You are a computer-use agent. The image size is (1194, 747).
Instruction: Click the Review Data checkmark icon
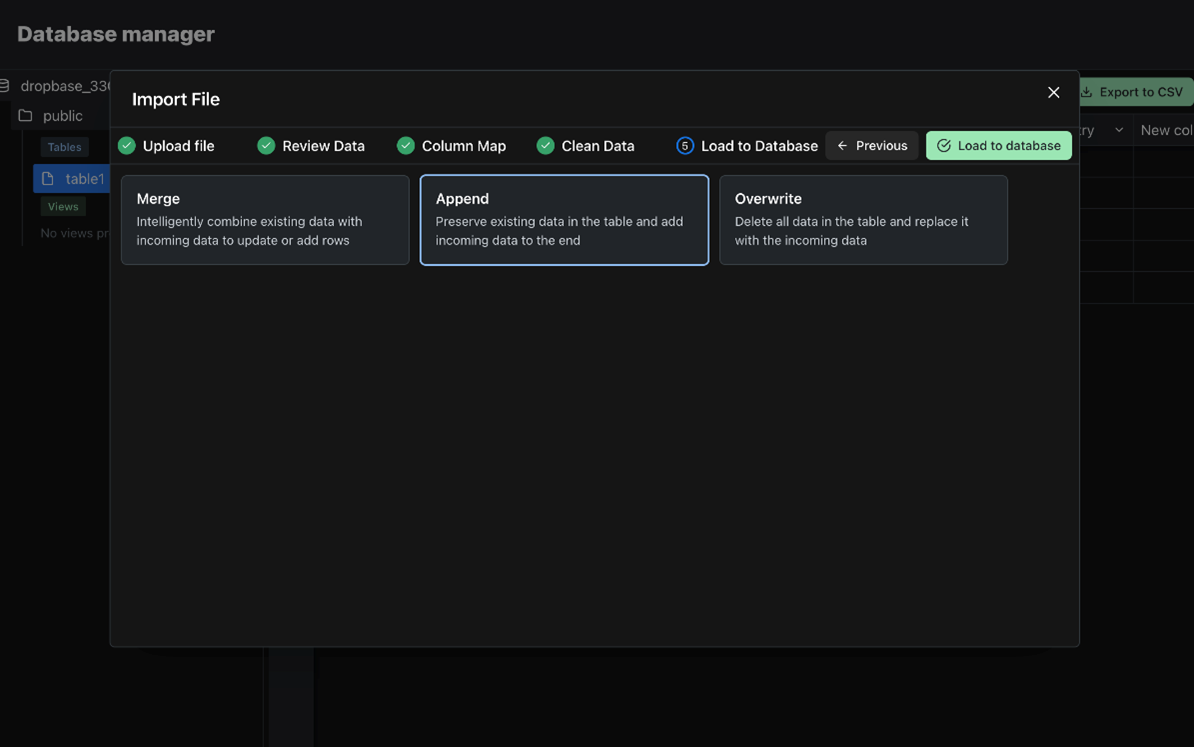click(266, 146)
